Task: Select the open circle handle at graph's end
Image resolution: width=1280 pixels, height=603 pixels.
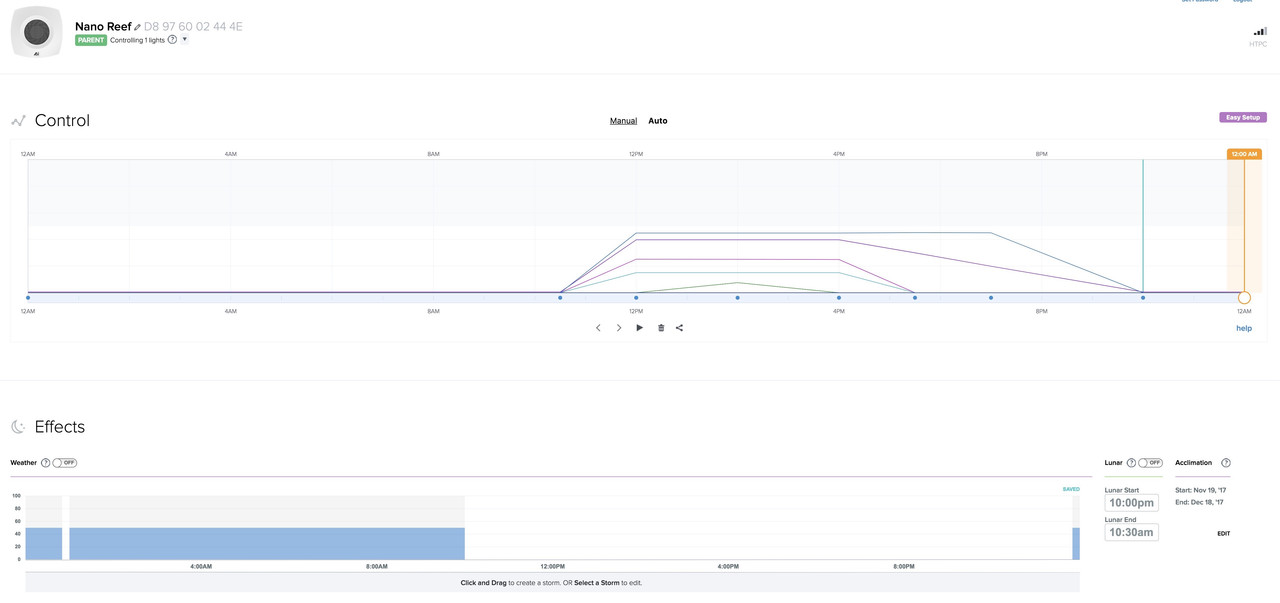Action: pos(1244,297)
